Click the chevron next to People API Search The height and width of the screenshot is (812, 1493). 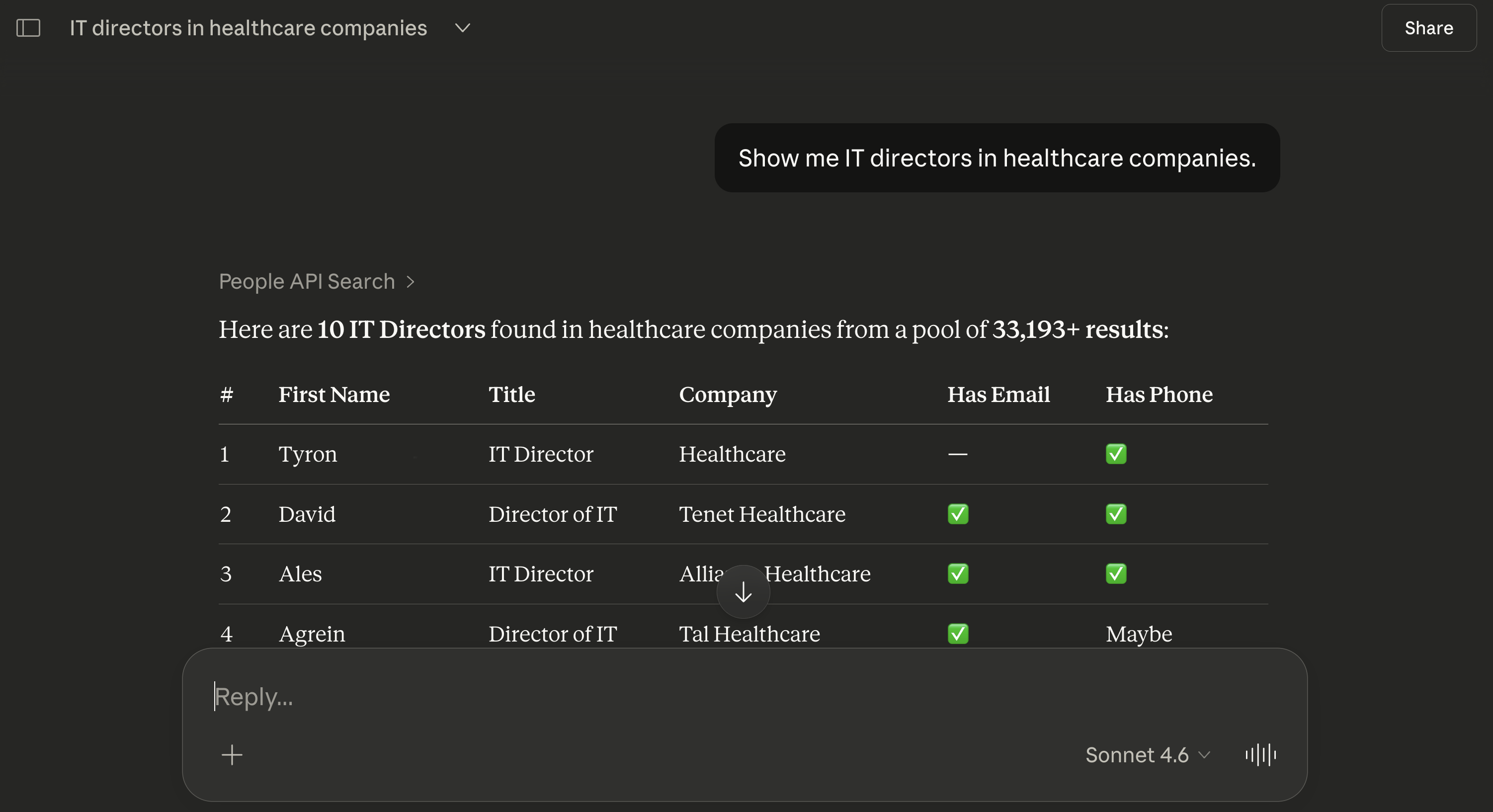[x=411, y=282]
